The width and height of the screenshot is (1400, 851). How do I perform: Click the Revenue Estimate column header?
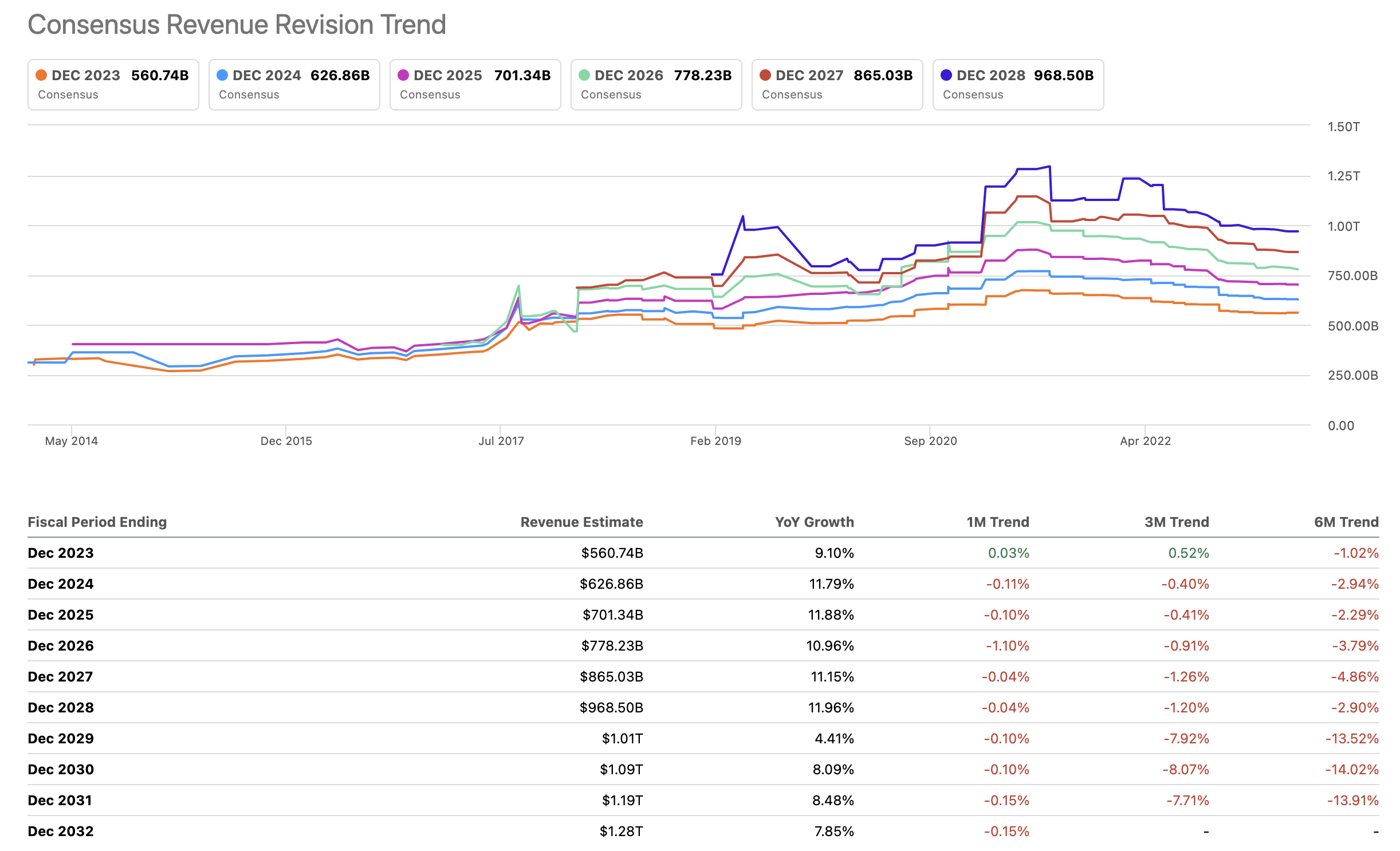point(581,522)
